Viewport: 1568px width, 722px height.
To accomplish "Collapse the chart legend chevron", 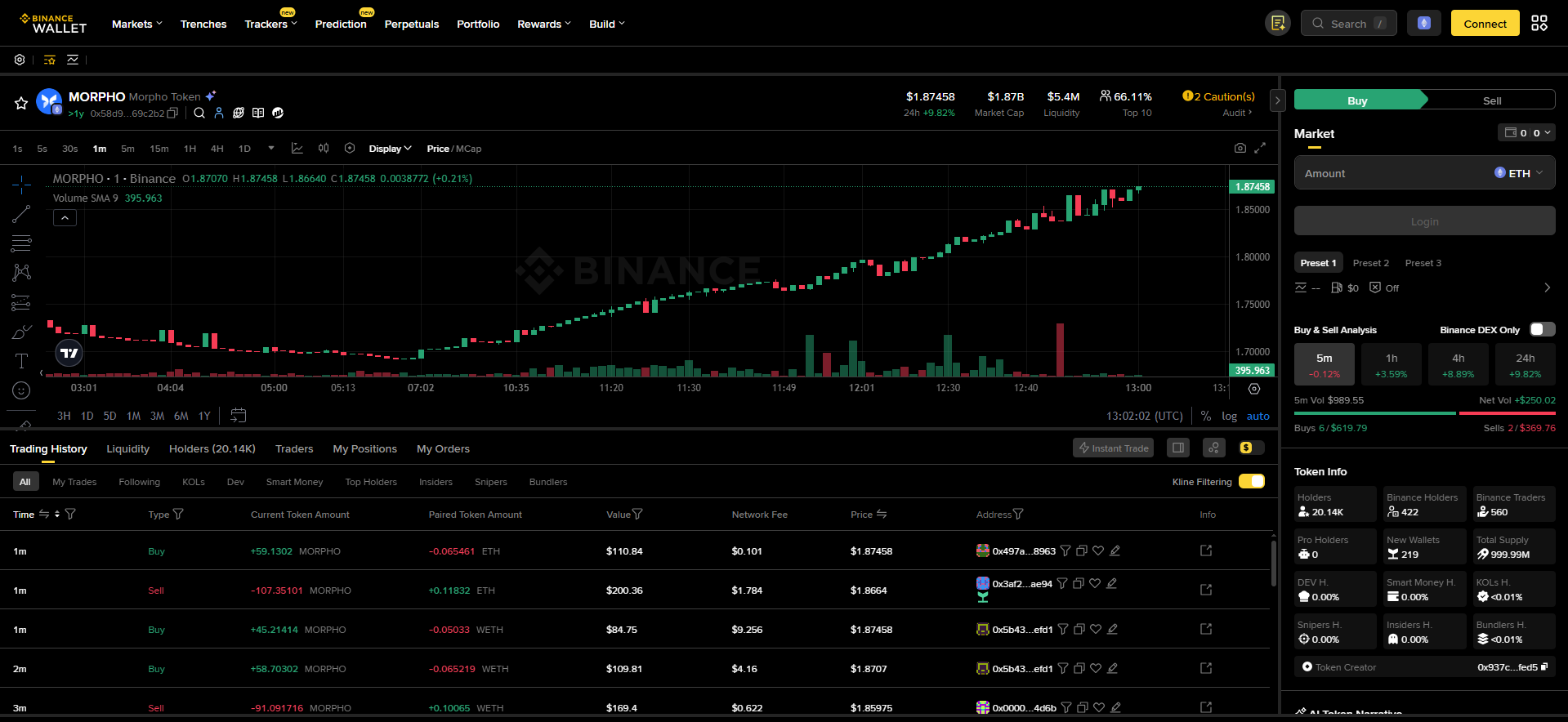I will tap(65, 217).
